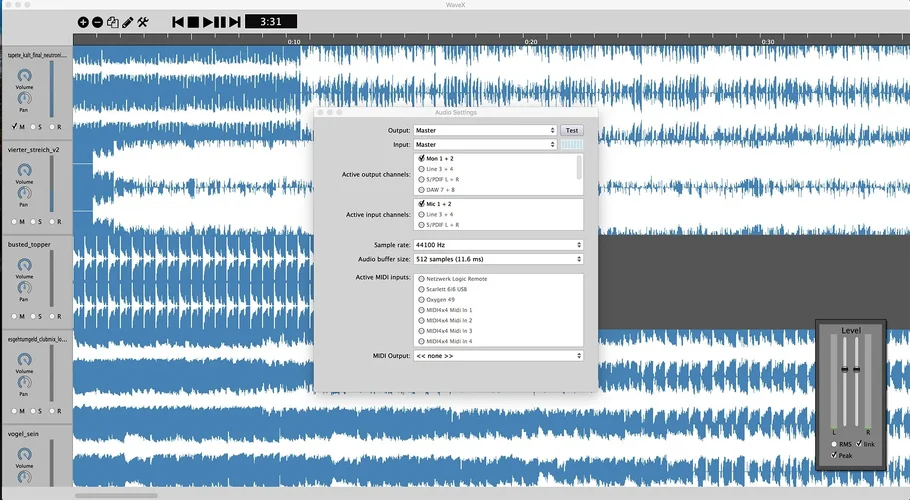The width and height of the screenshot is (910, 500).
Task: Enable MIDI4x4 Midi In 4 input
Action: tap(421, 341)
